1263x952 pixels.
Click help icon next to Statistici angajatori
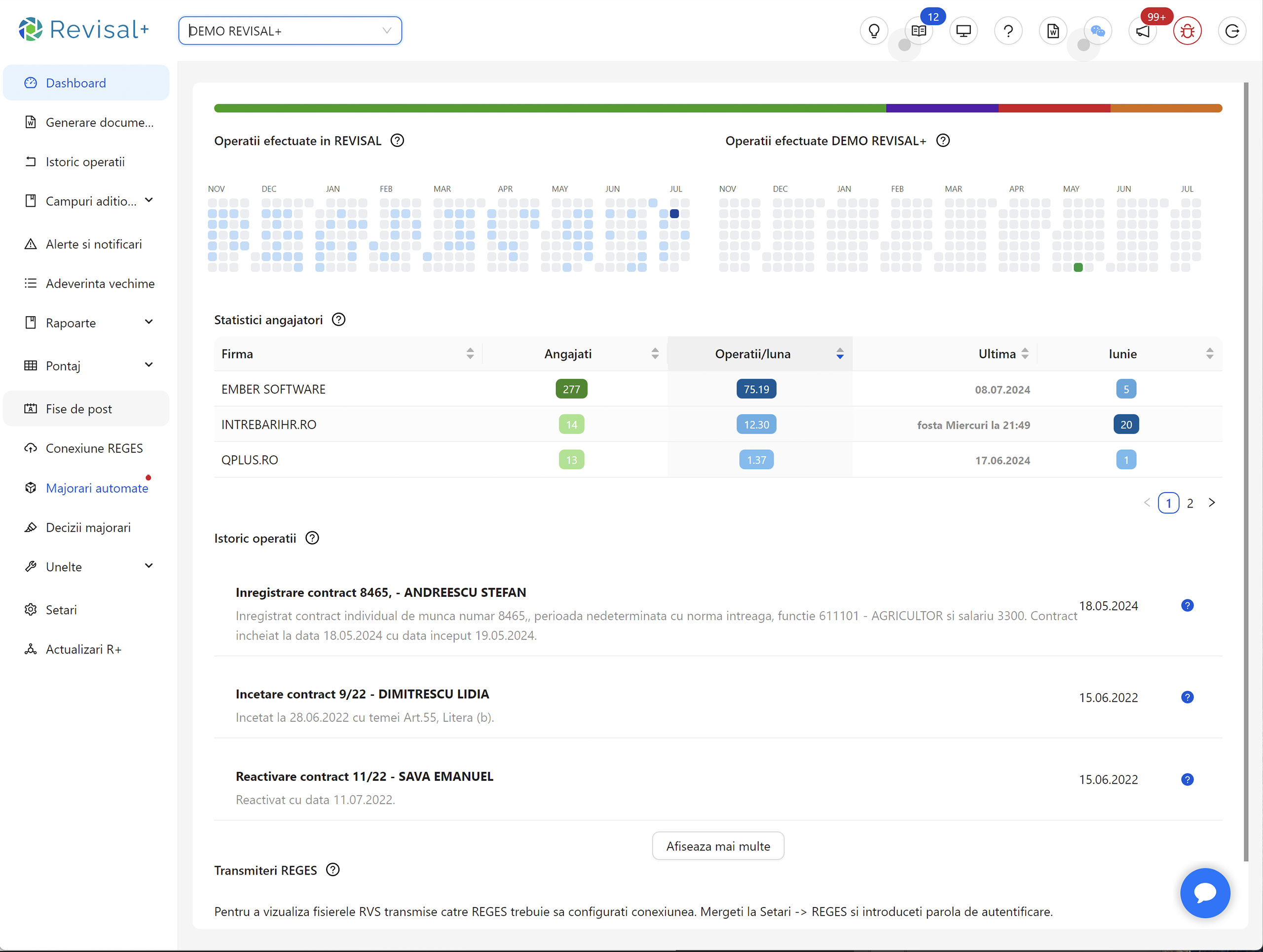(x=338, y=320)
